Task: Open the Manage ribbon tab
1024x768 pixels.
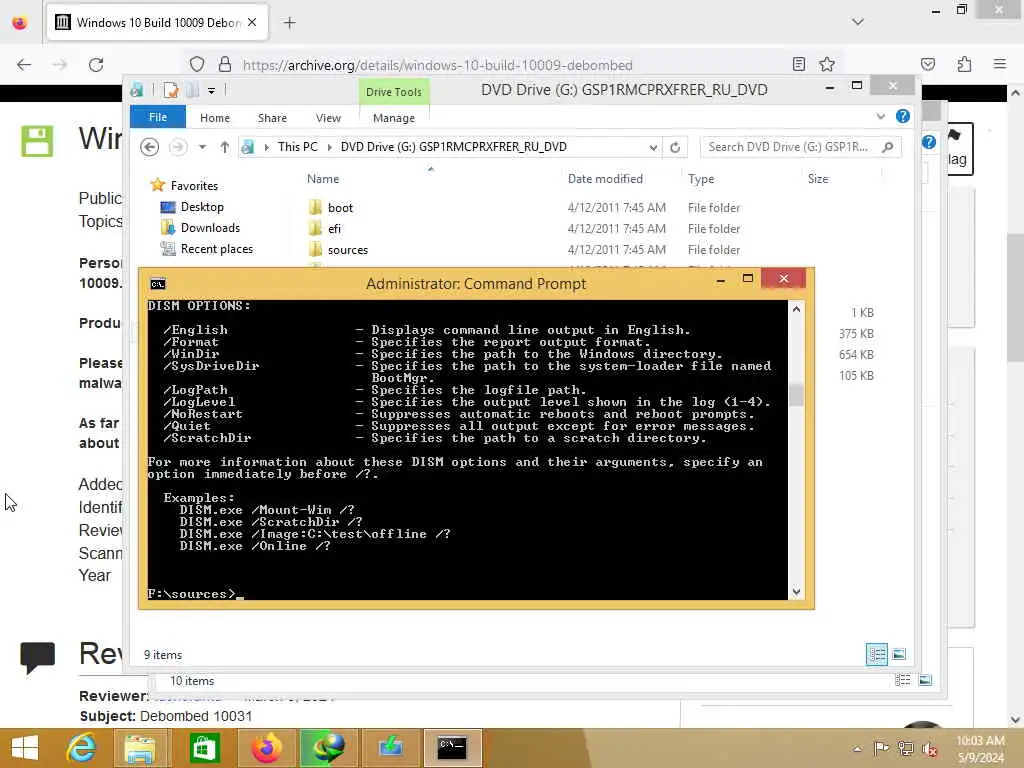Action: click(x=394, y=118)
